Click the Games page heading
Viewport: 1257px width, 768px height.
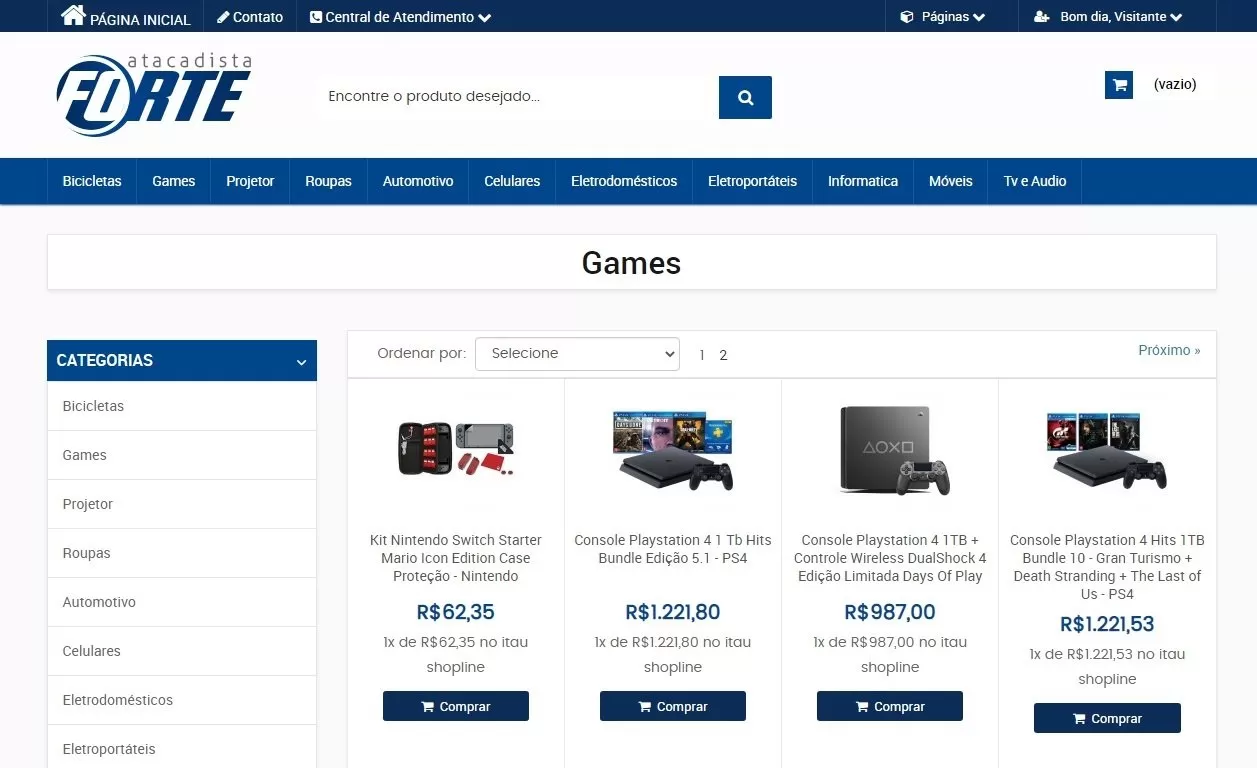pyautogui.click(x=631, y=263)
